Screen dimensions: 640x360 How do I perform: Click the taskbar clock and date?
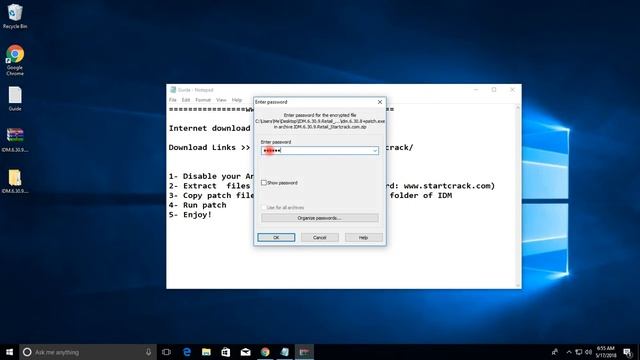pyautogui.click(x=605, y=352)
